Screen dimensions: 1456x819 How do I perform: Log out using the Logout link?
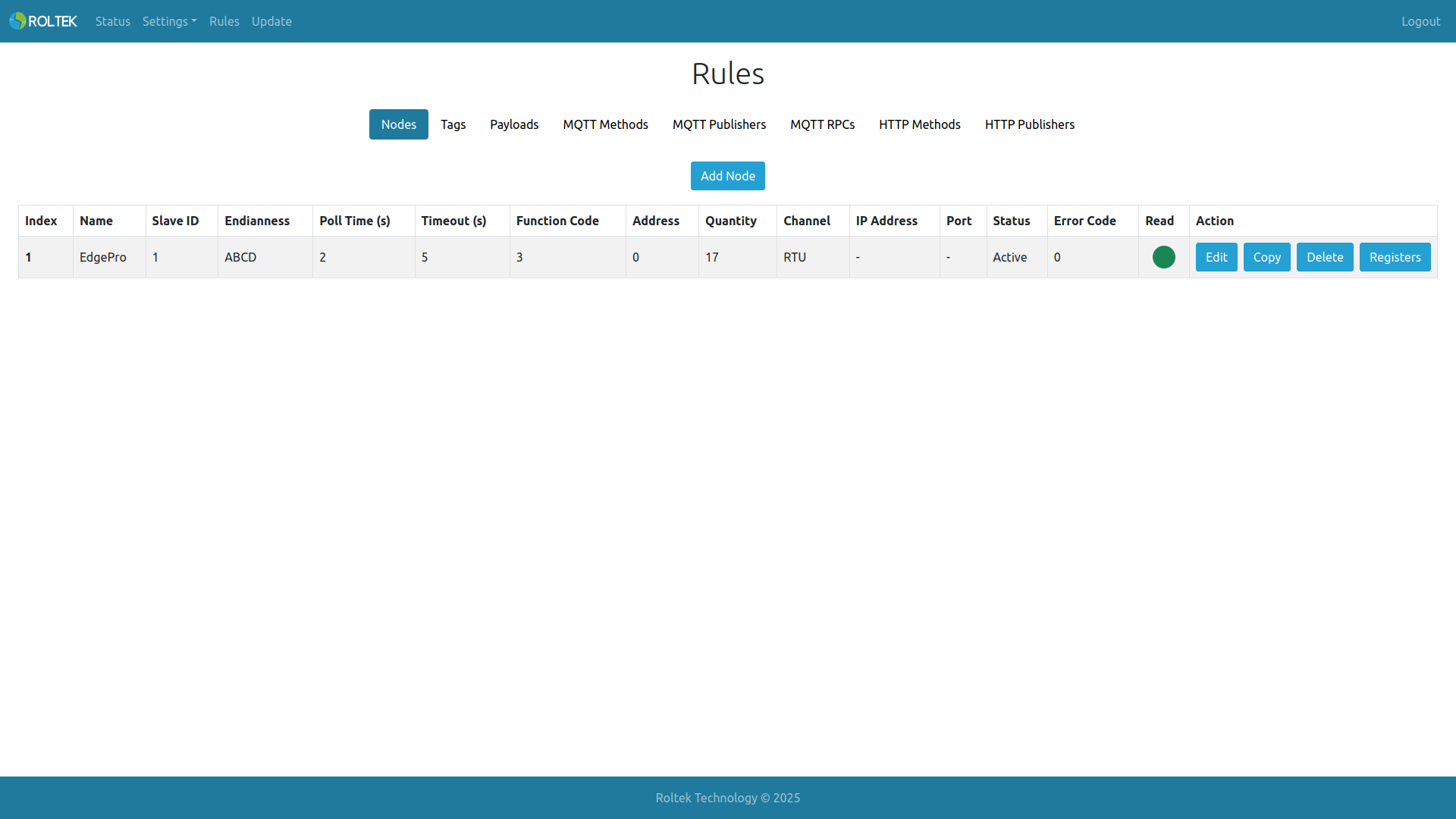click(x=1420, y=21)
